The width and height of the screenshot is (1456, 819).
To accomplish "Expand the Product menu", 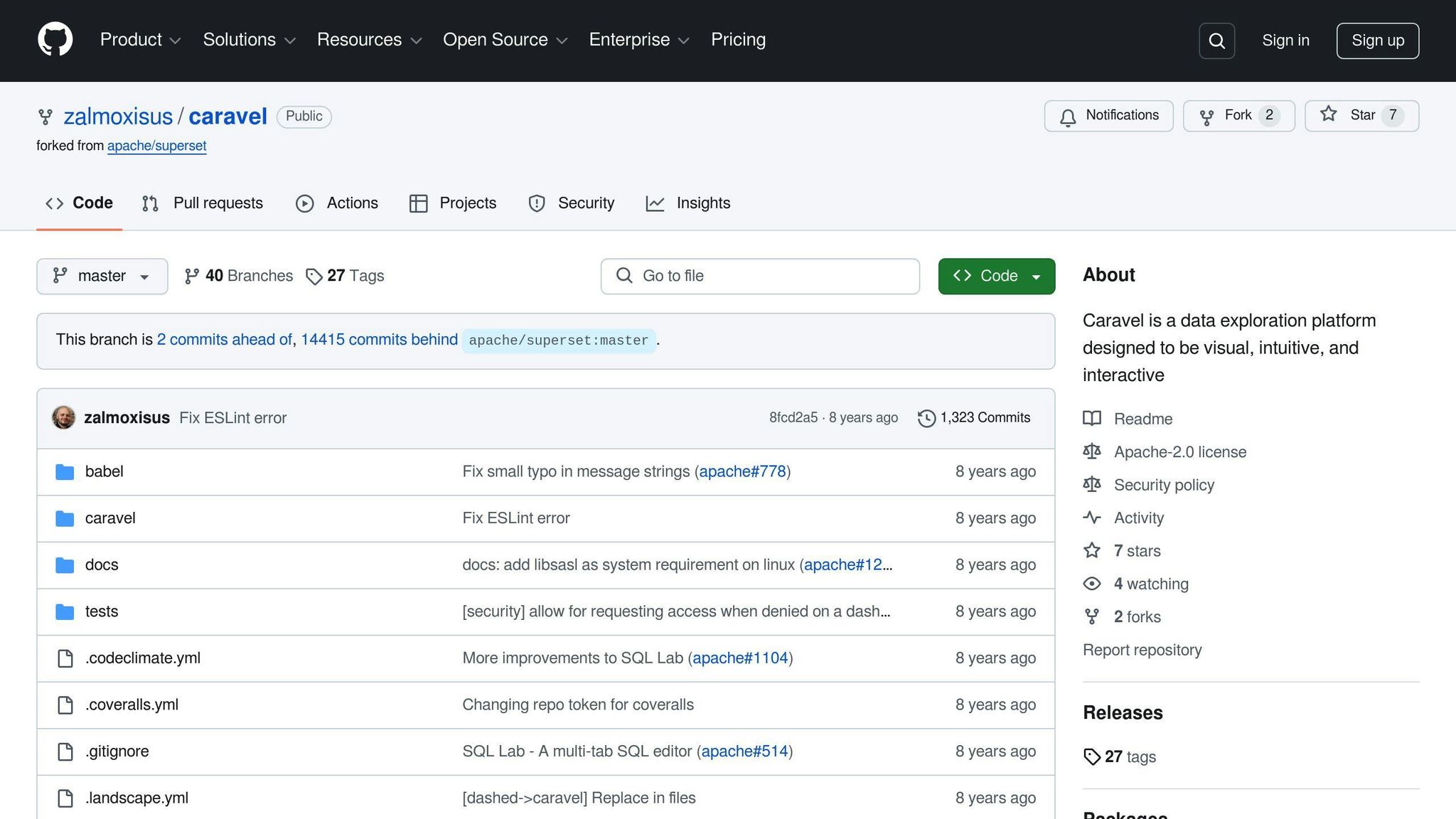I will point(140,40).
